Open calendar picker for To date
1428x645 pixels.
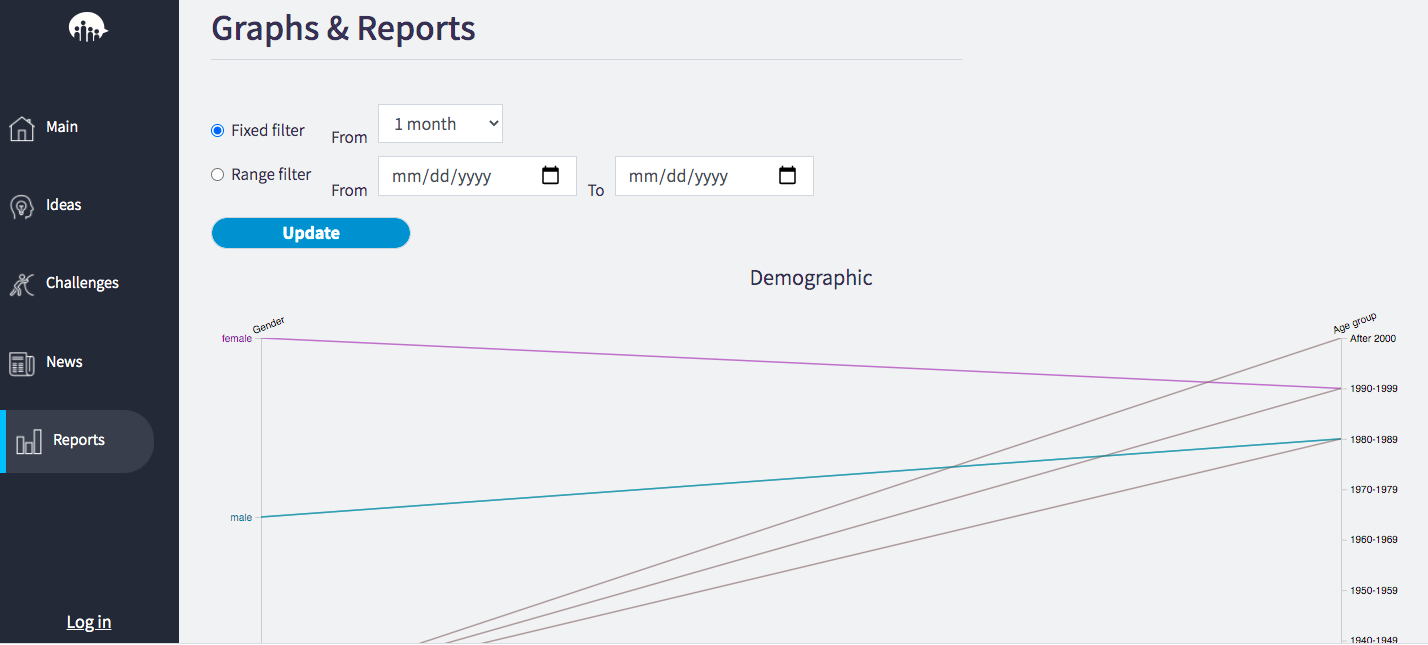[787, 176]
